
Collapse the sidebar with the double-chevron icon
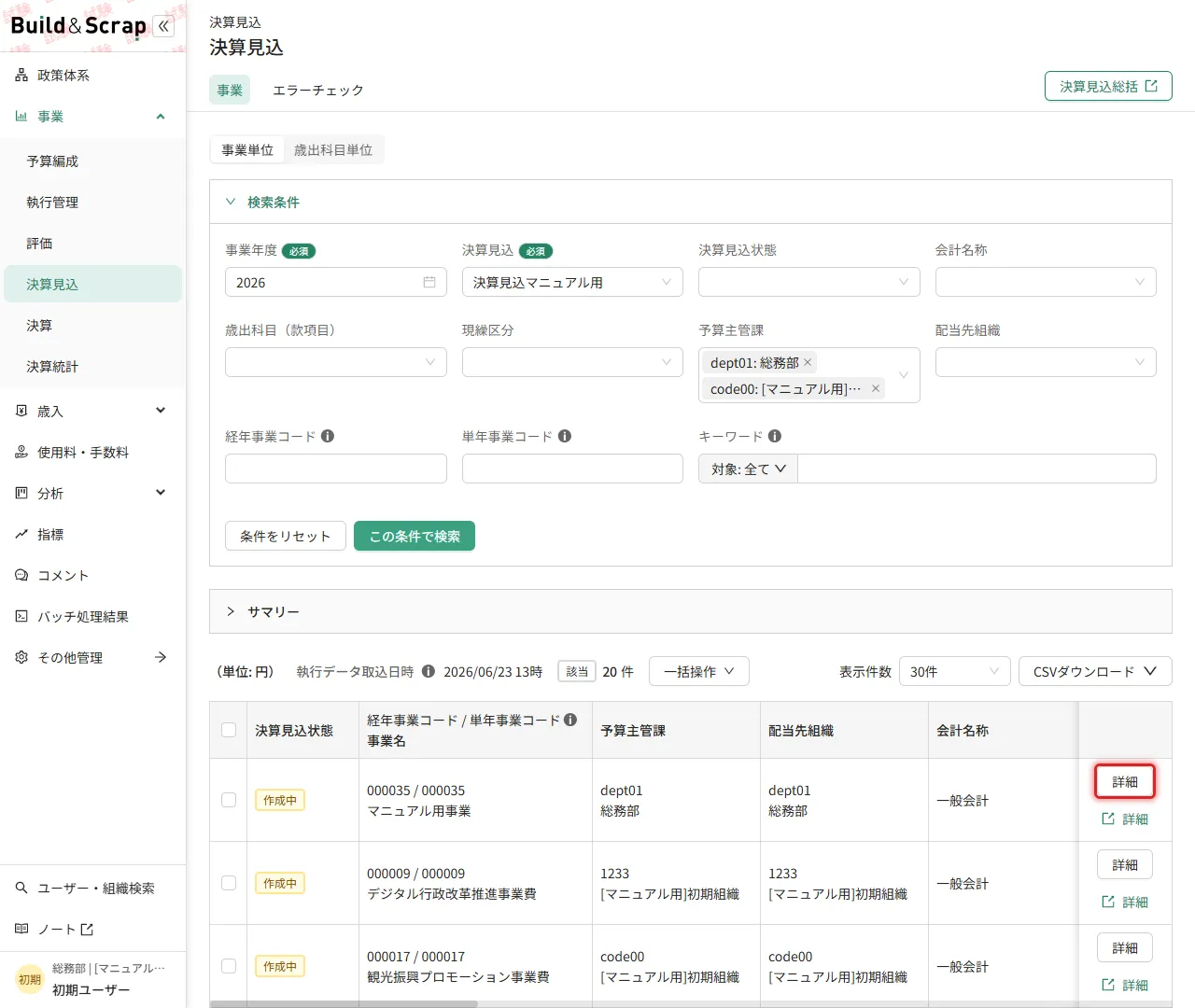pos(163,26)
